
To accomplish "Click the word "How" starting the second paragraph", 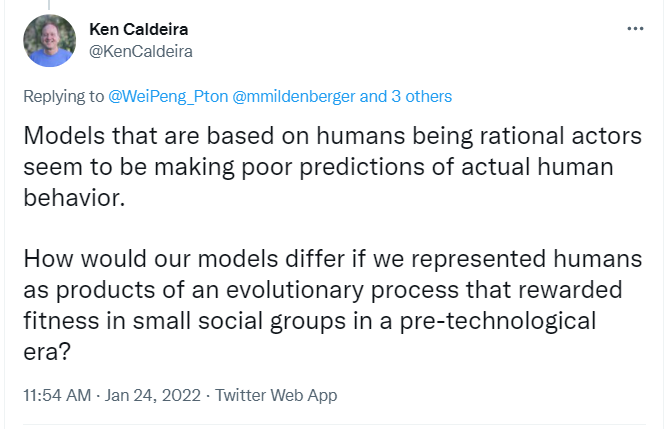I will (49, 259).
